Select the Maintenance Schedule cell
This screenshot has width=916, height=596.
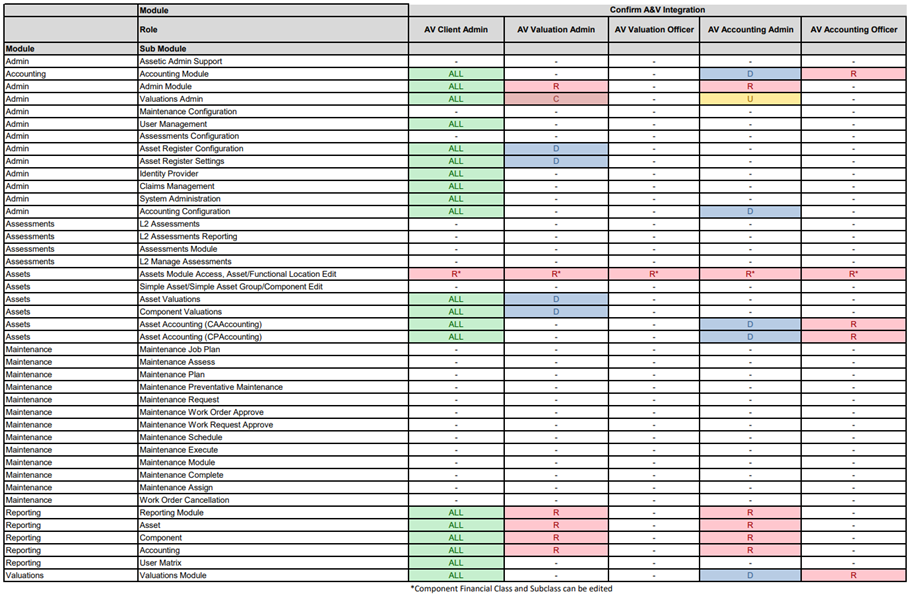(x=273, y=437)
